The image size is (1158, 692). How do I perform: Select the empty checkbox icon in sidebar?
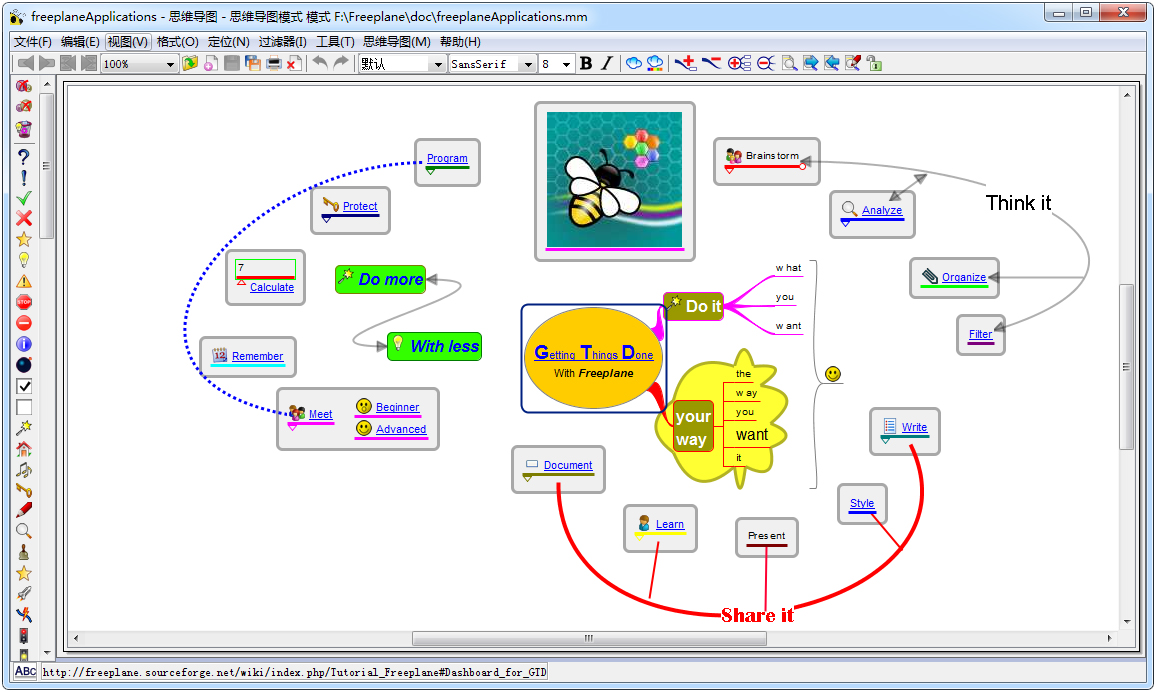[24, 407]
